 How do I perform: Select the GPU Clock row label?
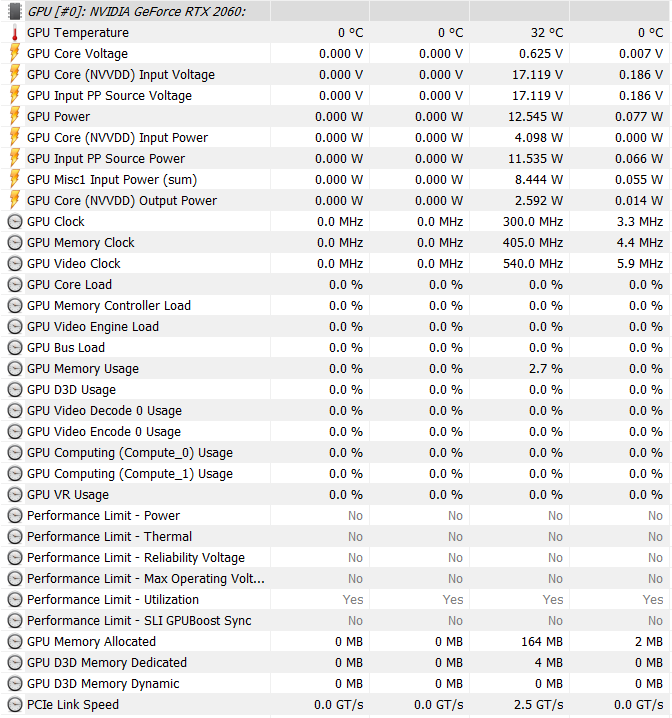(x=56, y=222)
